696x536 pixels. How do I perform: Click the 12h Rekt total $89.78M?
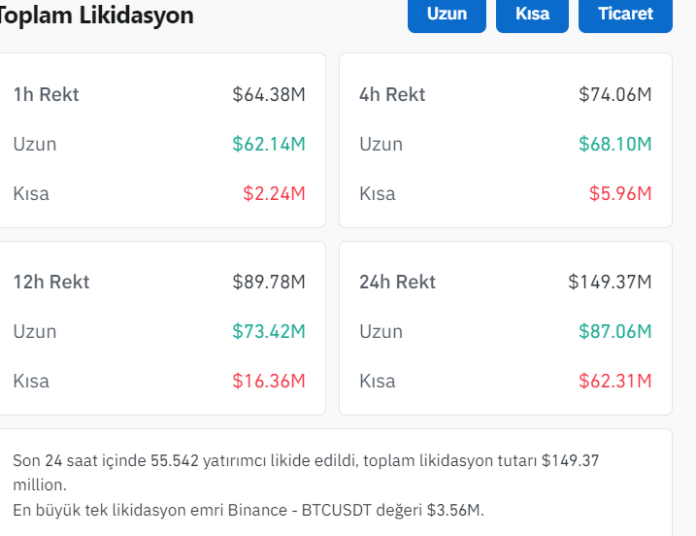269,282
